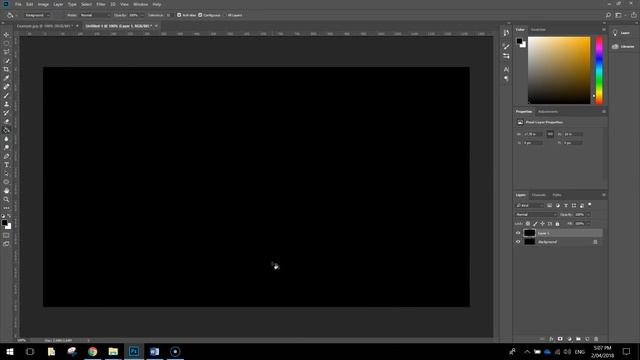The width and height of the screenshot is (640, 360).
Task: Toggle lock all padlock icon
Action: pyautogui.click(x=557, y=224)
